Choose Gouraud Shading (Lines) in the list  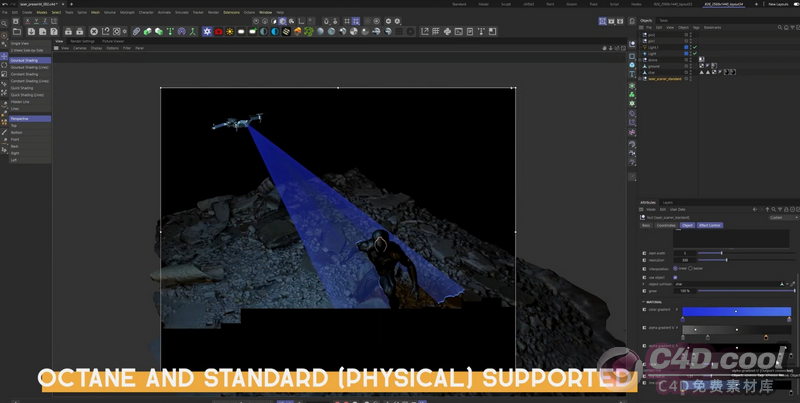click(30, 67)
